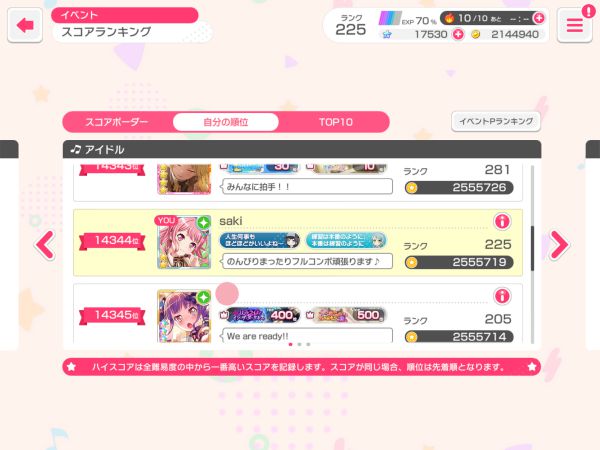Tap the gold coin icon next to 2144940
The width and height of the screenshot is (600, 450).
tap(476, 34)
